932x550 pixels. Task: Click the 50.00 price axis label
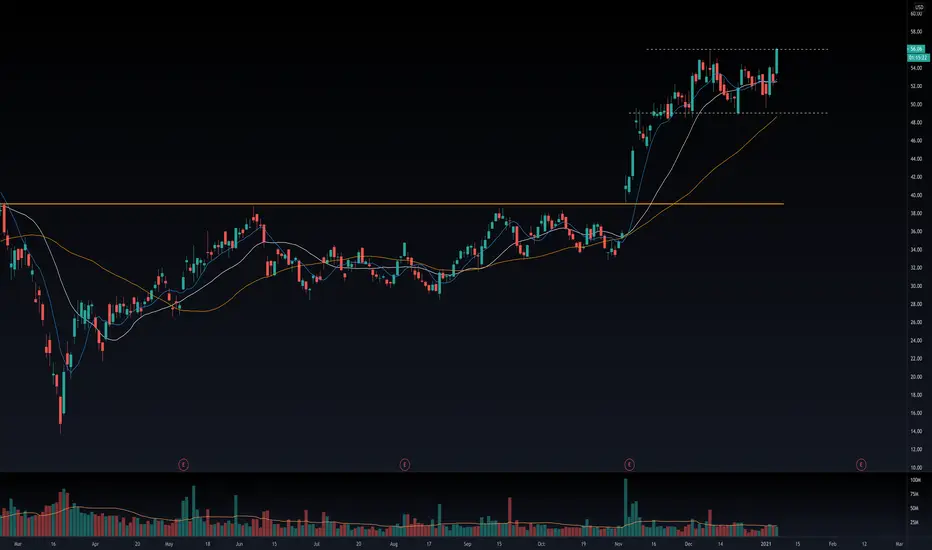[916, 105]
